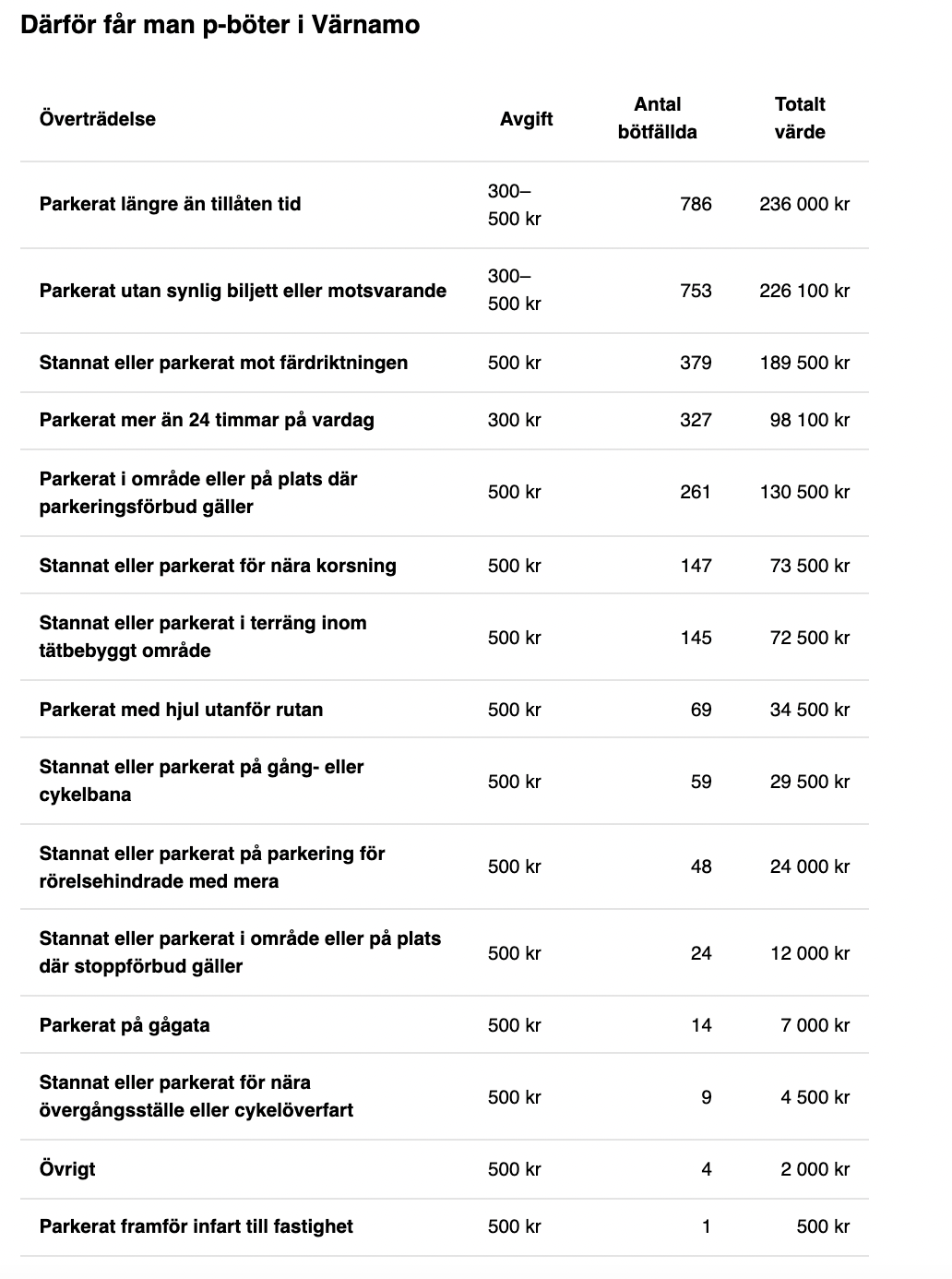The height and width of the screenshot is (1279, 952).
Task: Click the 'Parkerat på gågata' row
Action: (445, 1025)
